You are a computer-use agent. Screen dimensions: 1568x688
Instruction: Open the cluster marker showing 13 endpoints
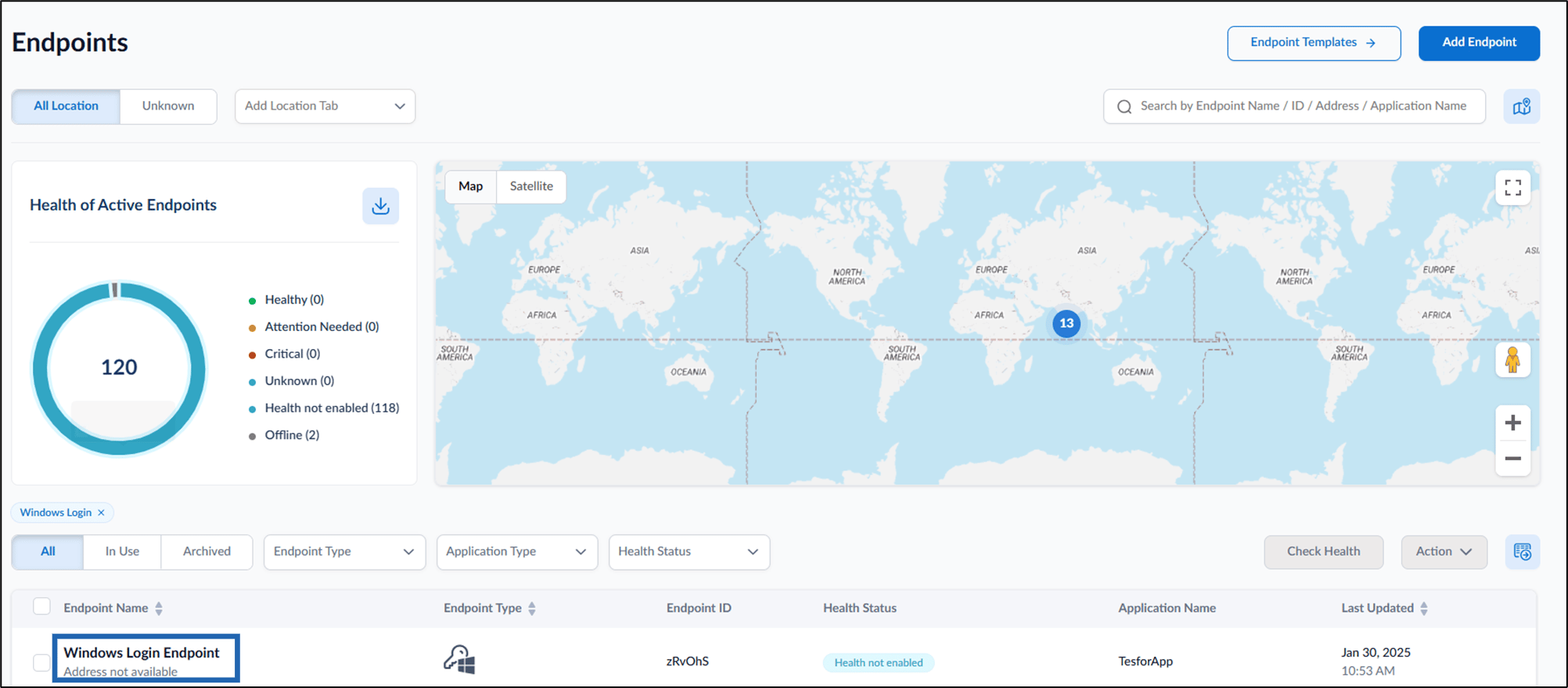1066,323
